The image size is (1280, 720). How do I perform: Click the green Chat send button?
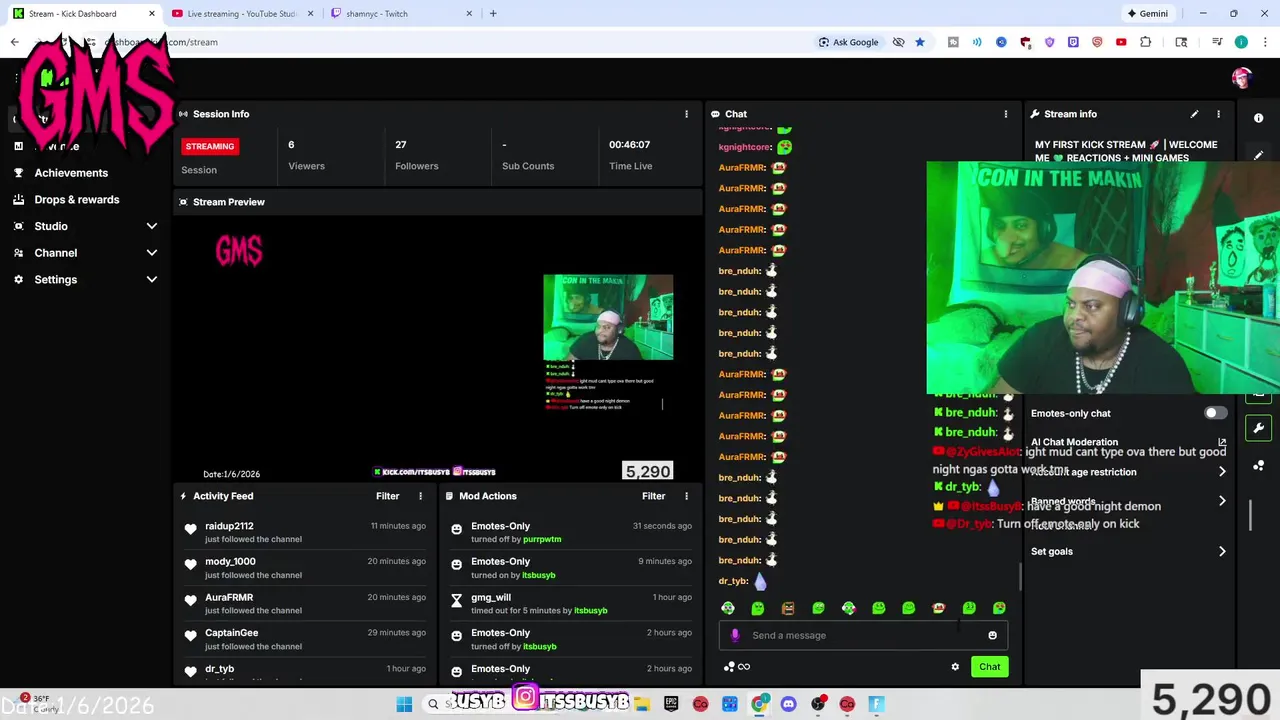(x=989, y=667)
